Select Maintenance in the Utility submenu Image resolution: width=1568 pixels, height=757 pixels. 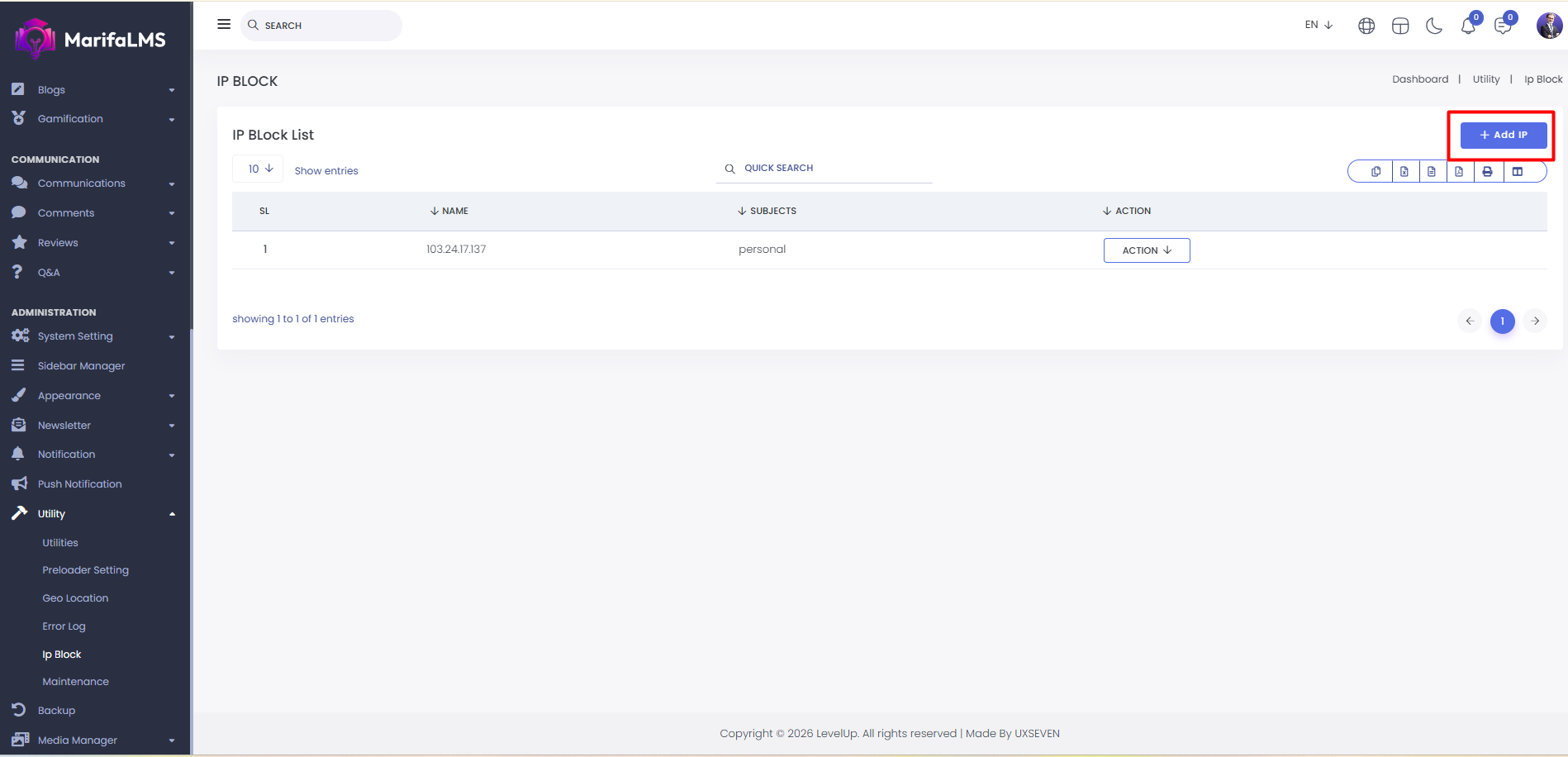pos(75,682)
